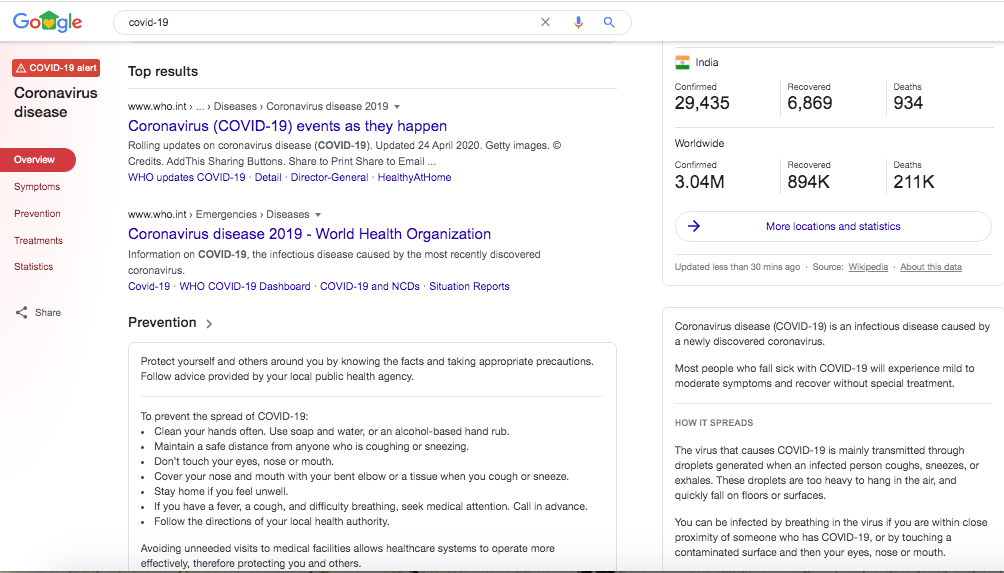Click worldwide recovered value 894K

click(808, 182)
